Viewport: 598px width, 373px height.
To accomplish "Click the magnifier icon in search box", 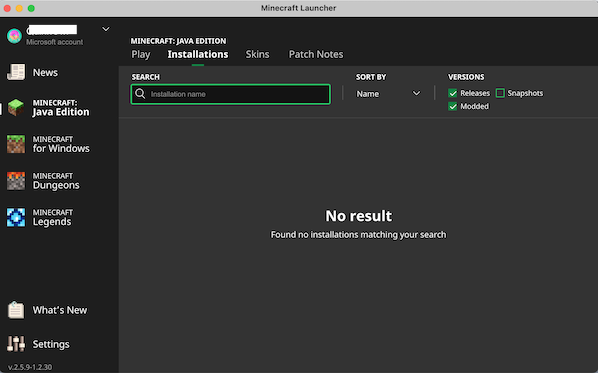I will (140, 94).
